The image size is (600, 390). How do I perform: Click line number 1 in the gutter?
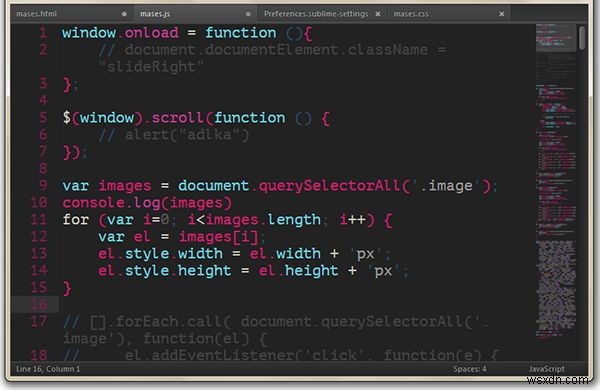click(x=43, y=33)
